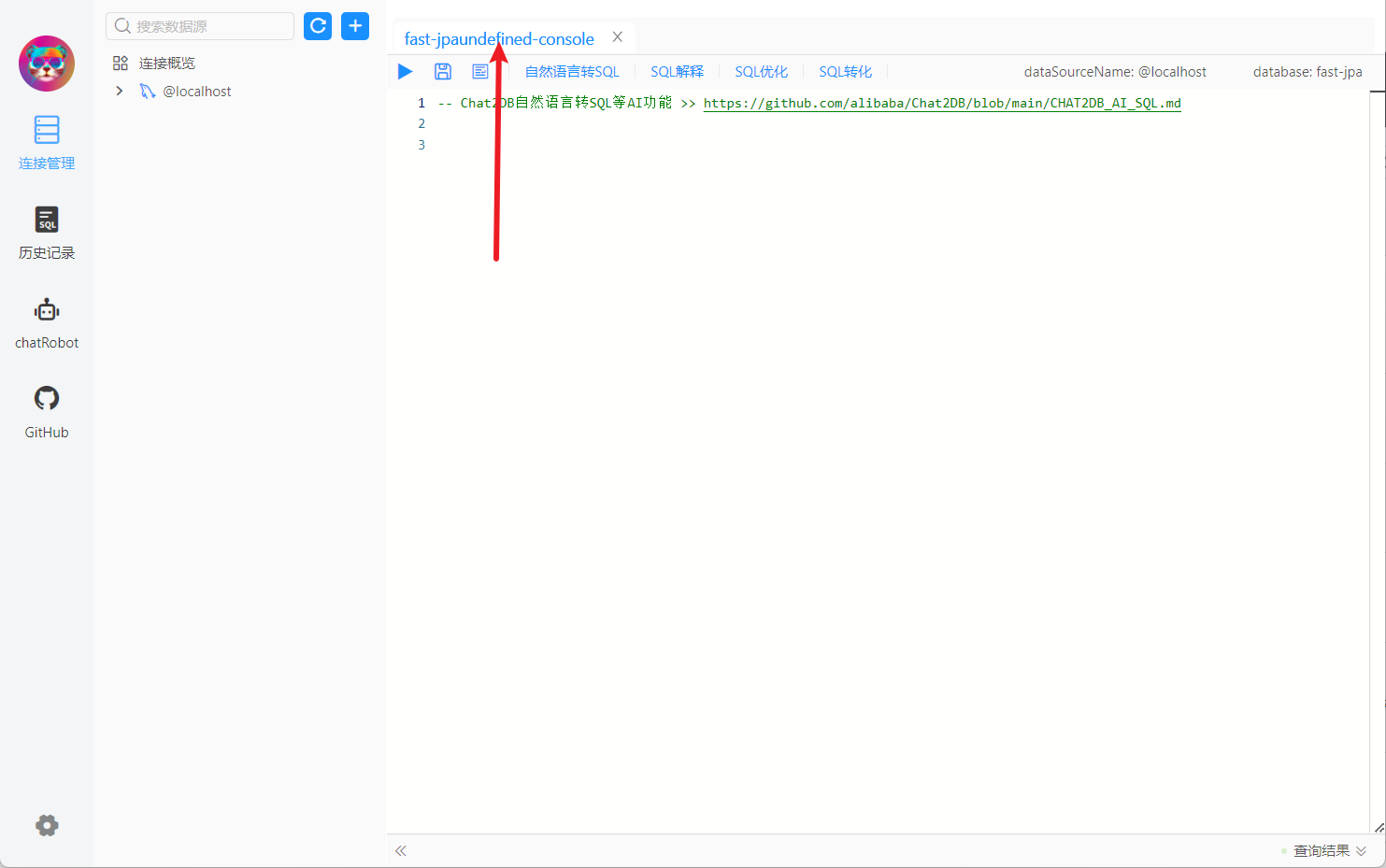1386x868 pixels.
Task: Collapse the sidebar with double-chevron icon
Action: (x=400, y=850)
